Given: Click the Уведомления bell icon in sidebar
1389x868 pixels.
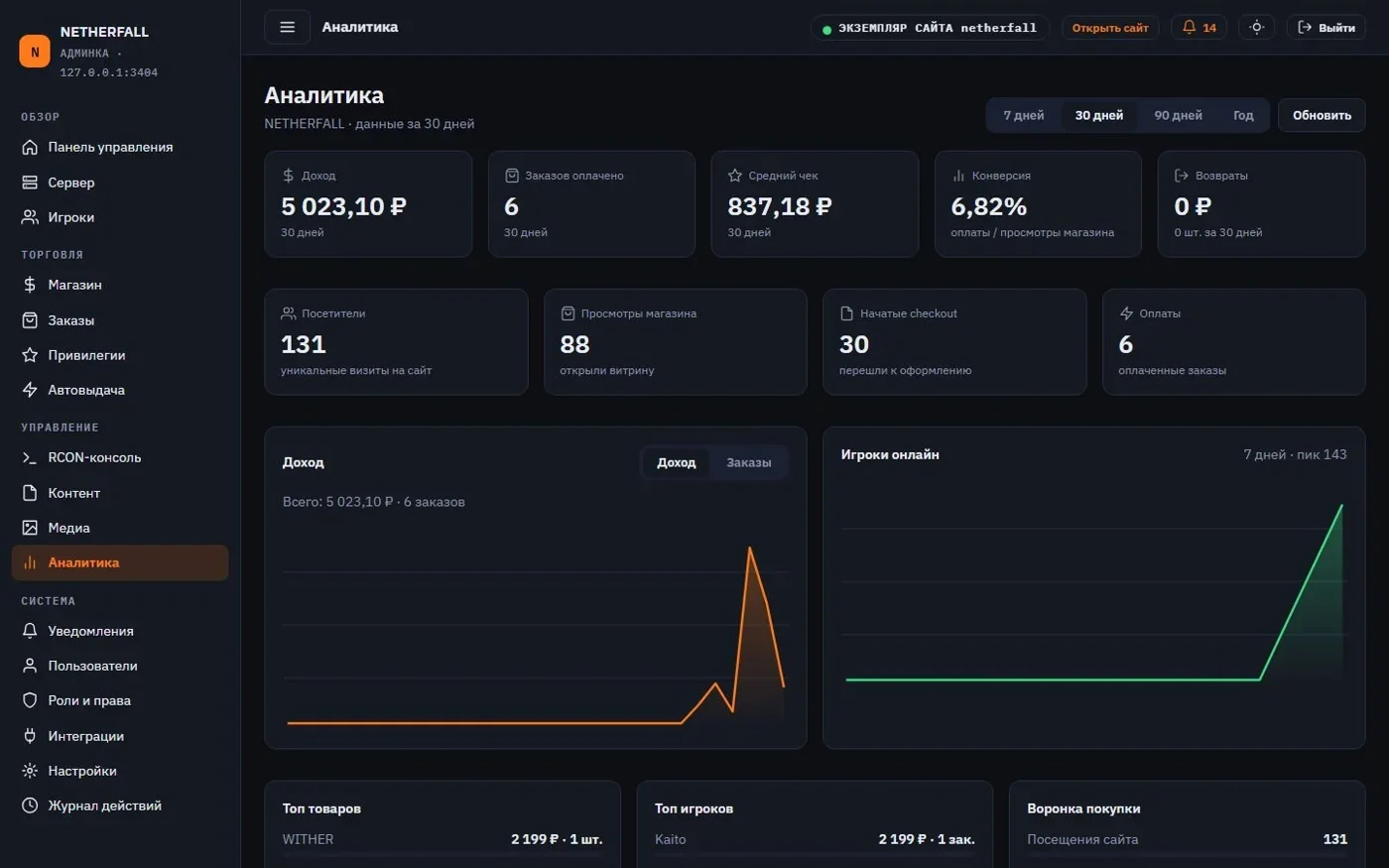Looking at the screenshot, I should [x=30, y=631].
